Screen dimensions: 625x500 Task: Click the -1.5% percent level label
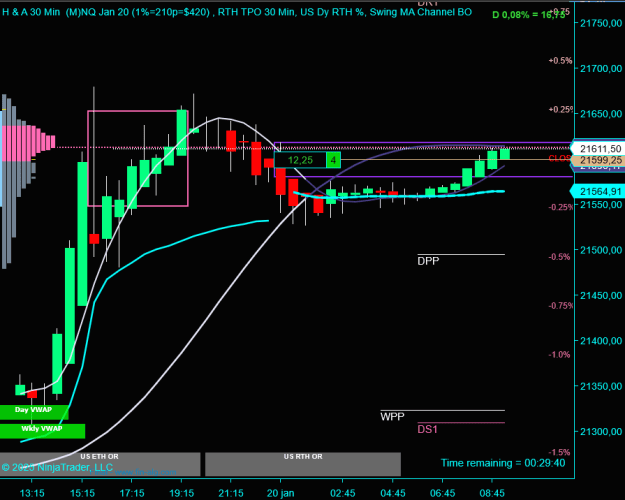tap(559, 453)
